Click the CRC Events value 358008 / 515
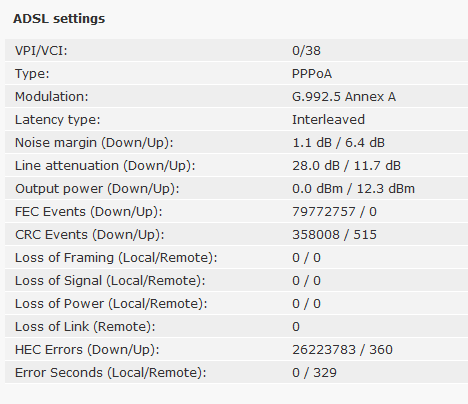468x404 pixels. (334, 235)
